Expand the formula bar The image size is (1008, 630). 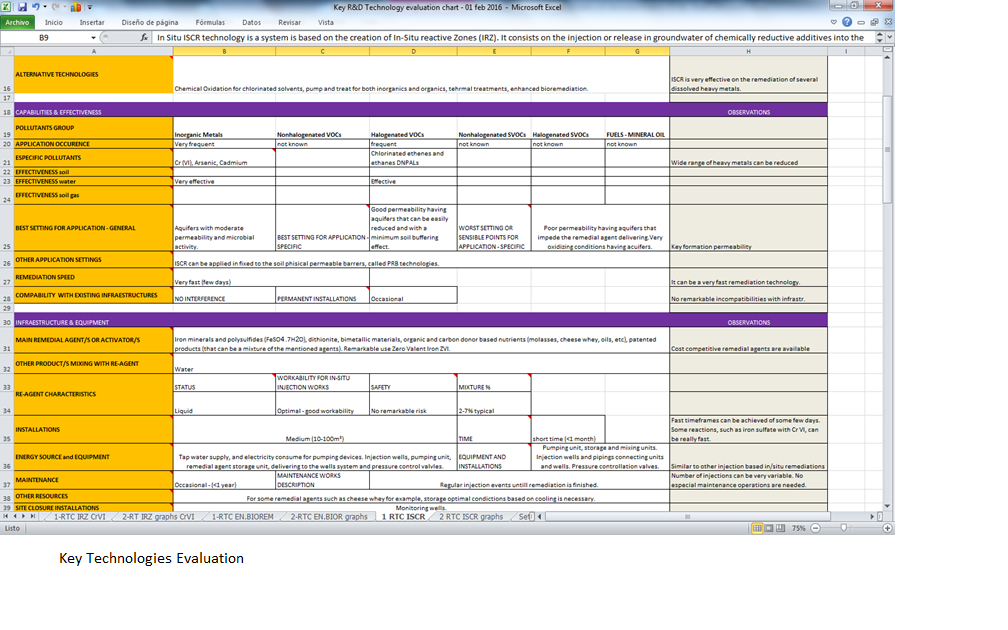tap(889, 38)
